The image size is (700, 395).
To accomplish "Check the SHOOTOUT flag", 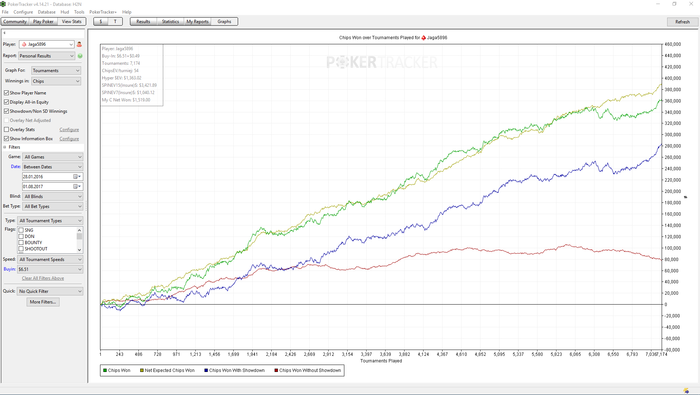I will (21, 249).
